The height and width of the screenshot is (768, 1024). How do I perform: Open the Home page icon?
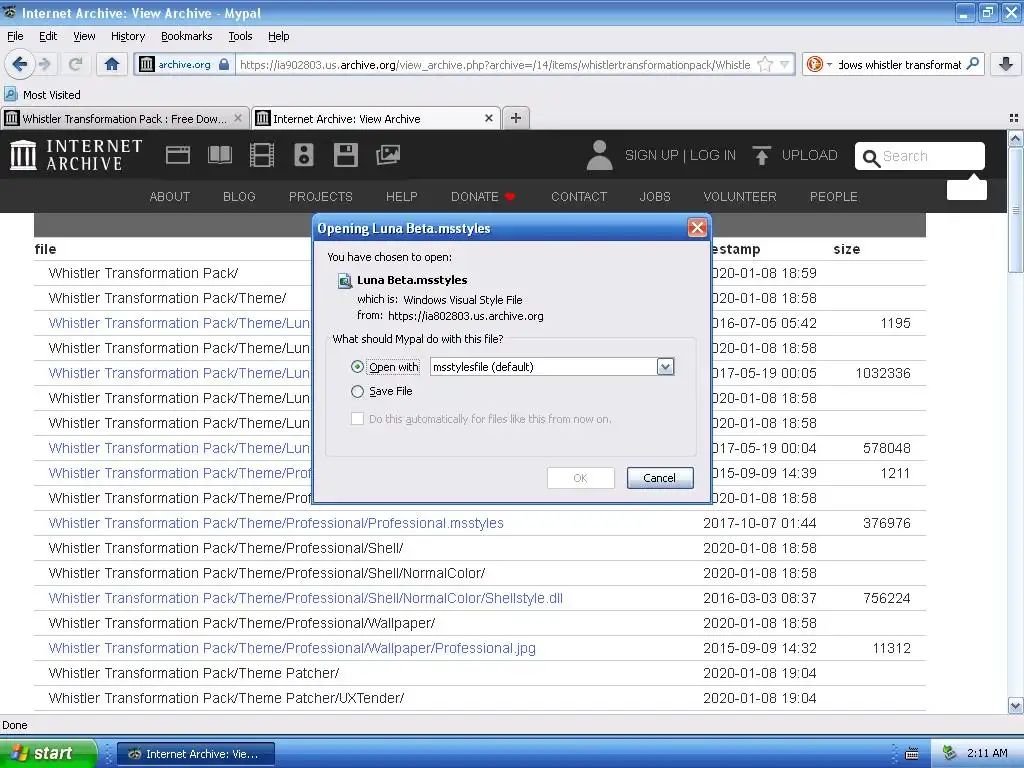tap(112, 64)
